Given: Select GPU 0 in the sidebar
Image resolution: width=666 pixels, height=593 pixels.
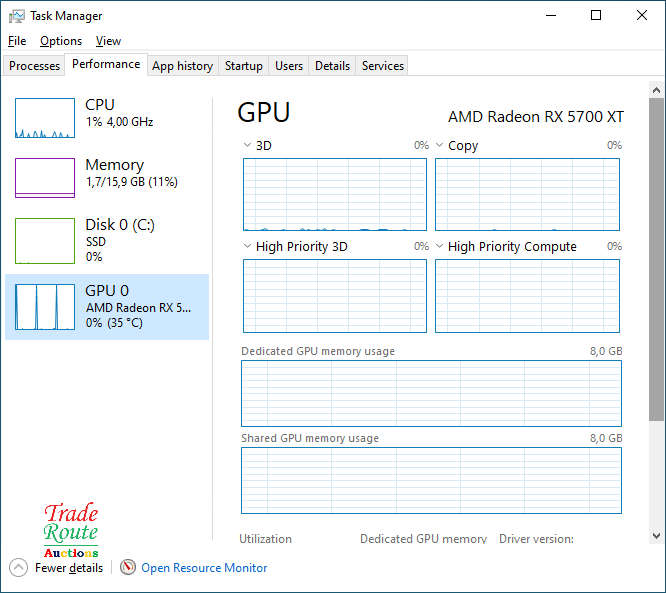Looking at the screenshot, I should 107,307.
